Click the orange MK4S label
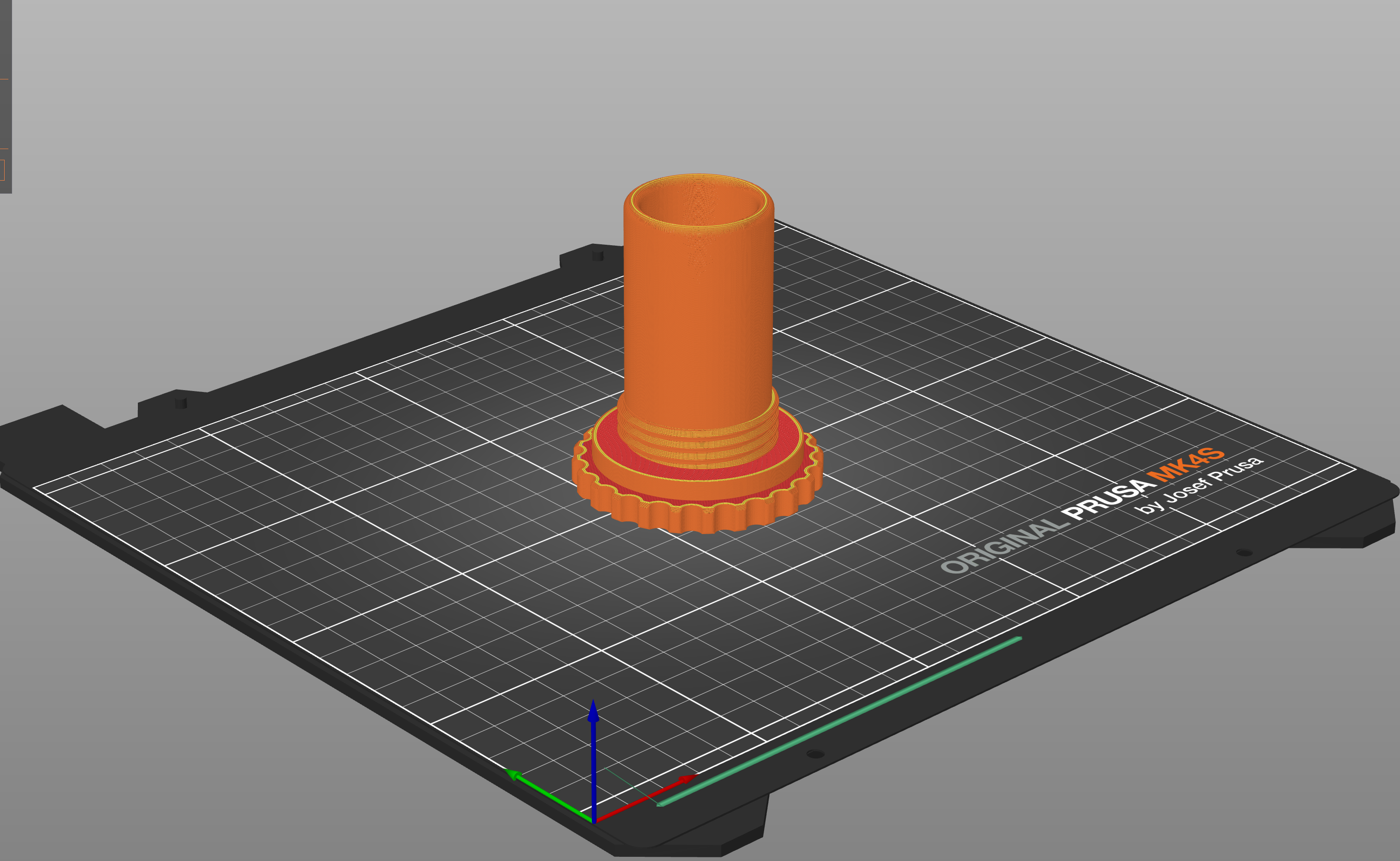This screenshot has height=861, width=1400. click(x=1186, y=464)
